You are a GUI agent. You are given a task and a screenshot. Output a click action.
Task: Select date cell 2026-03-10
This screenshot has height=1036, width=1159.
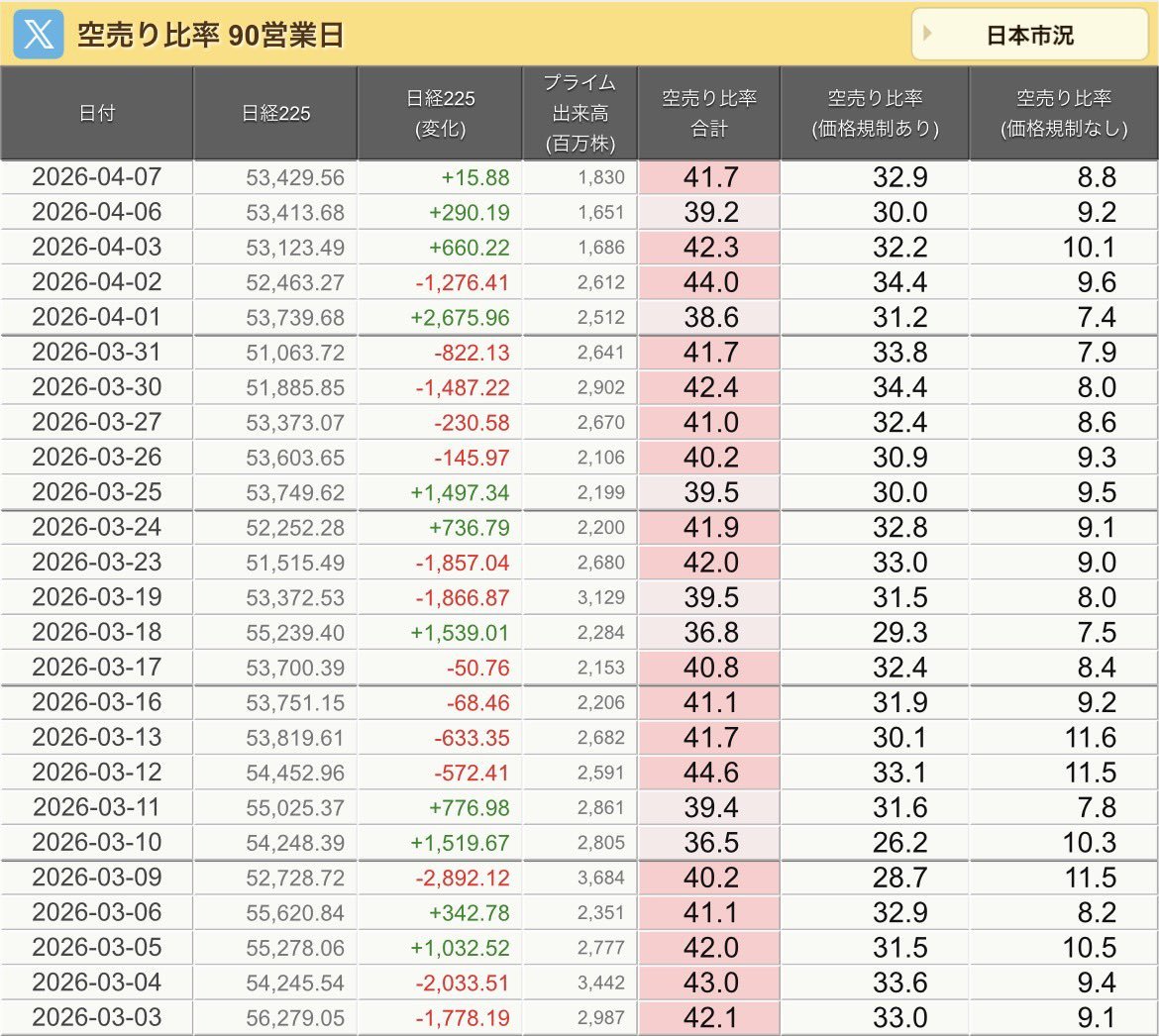pos(97,843)
